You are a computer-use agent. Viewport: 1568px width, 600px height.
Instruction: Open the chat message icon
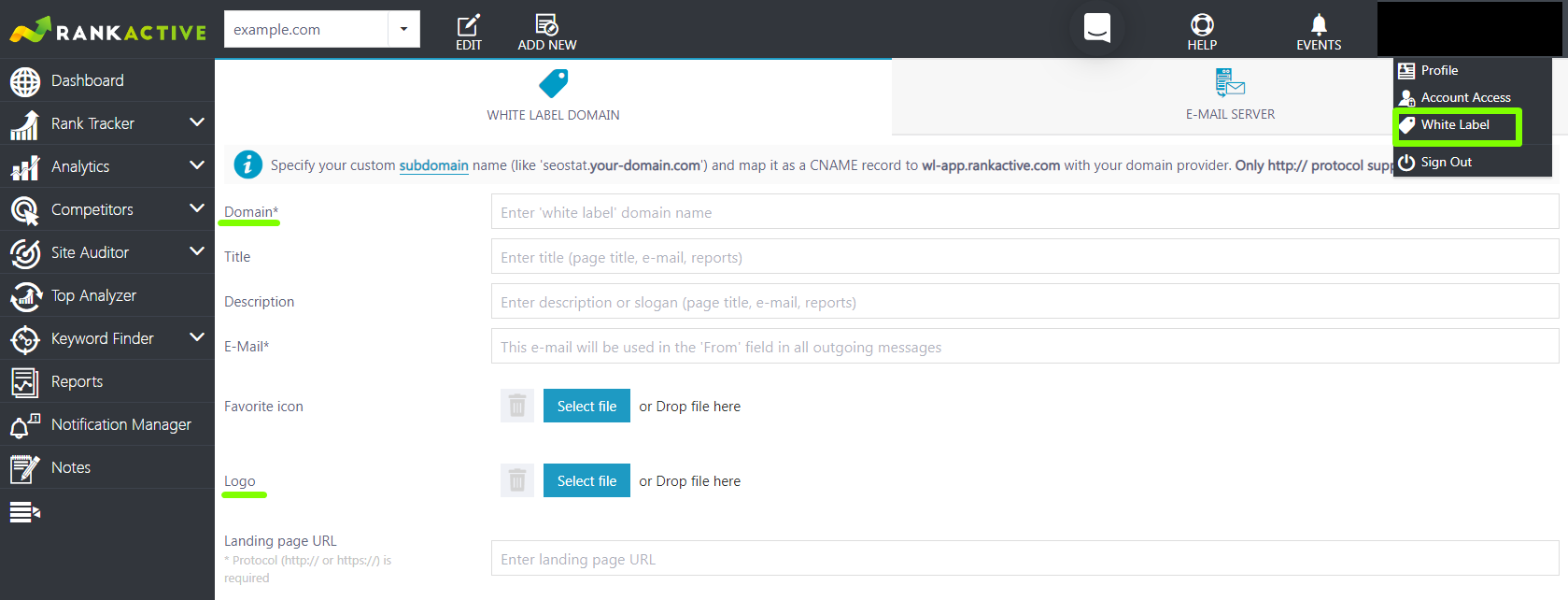1097,28
